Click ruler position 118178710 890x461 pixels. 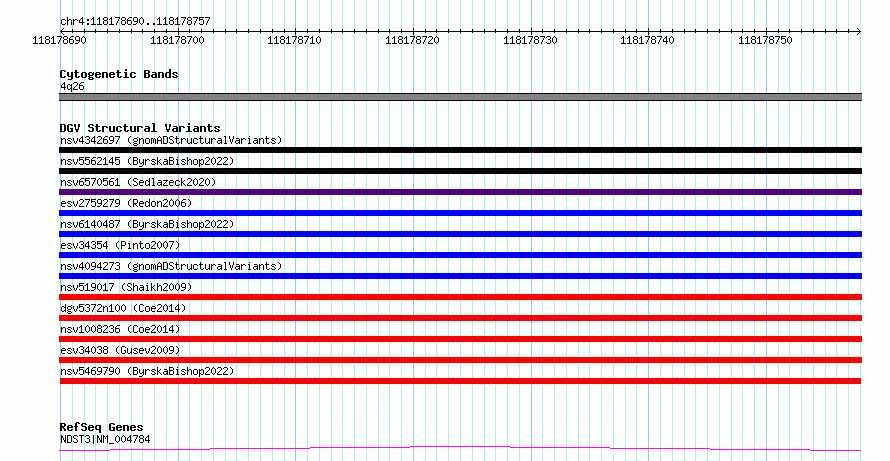pos(294,40)
